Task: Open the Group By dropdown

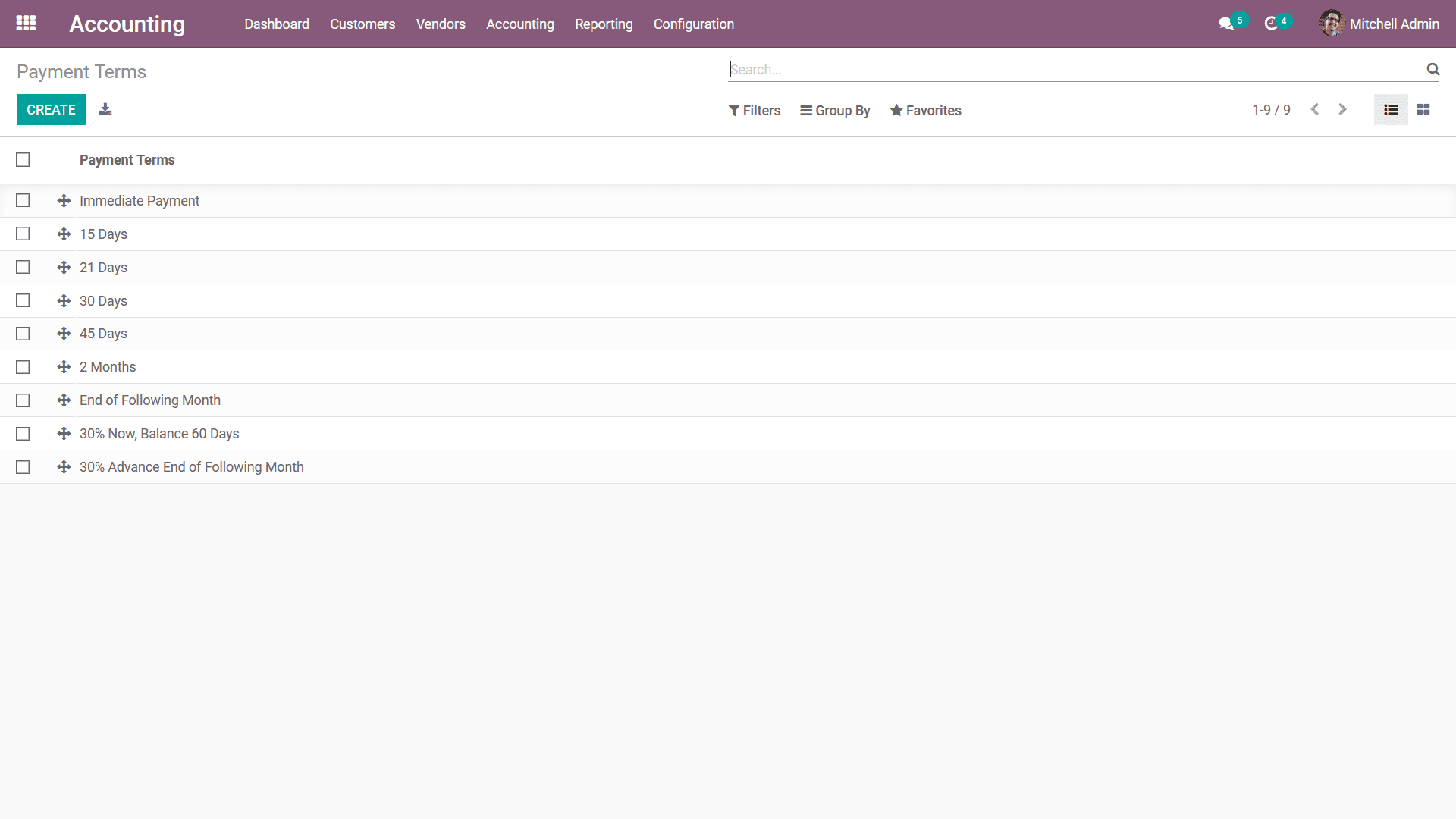Action: [x=835, y=111]
